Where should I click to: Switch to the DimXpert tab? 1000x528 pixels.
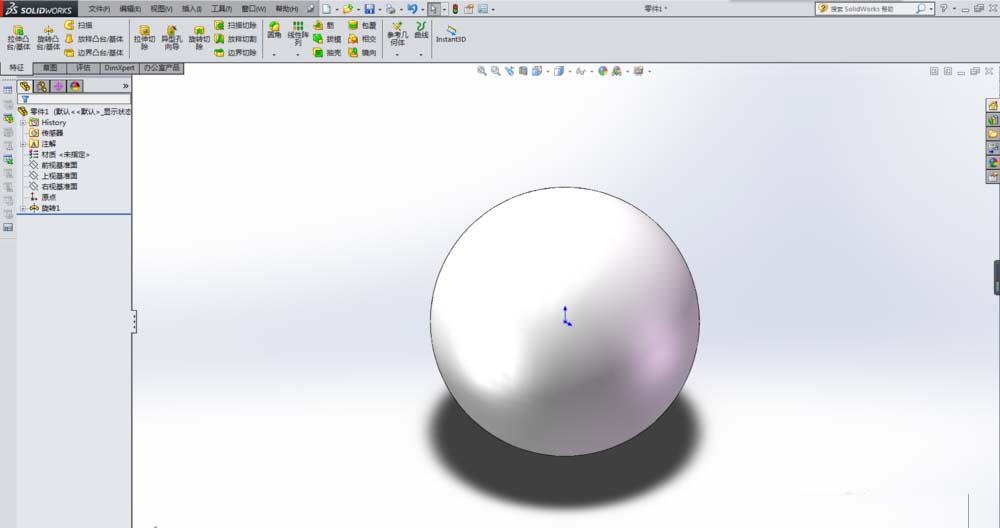(119, 68)
